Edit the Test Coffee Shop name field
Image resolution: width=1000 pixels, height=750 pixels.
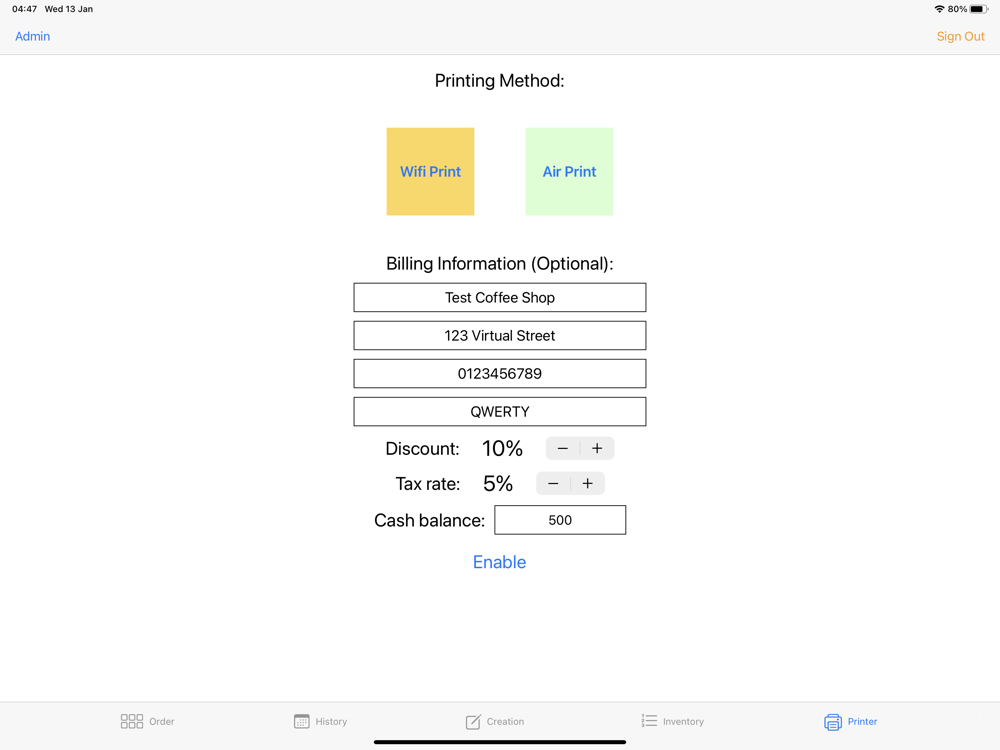click(x=500, y=297)
